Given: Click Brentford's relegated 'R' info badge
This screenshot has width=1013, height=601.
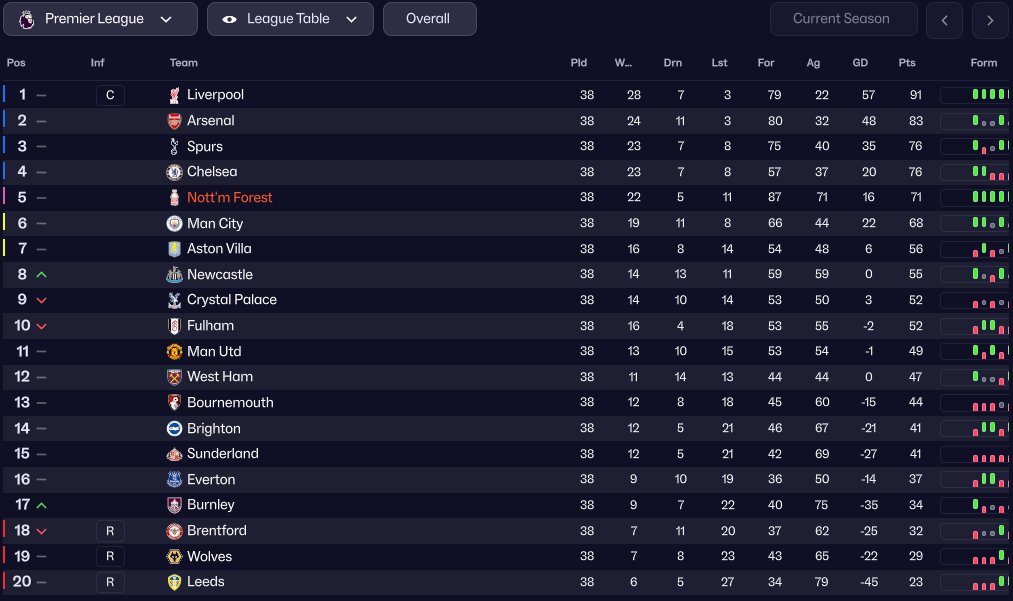Looking at the screenshot, I should 110,531.
